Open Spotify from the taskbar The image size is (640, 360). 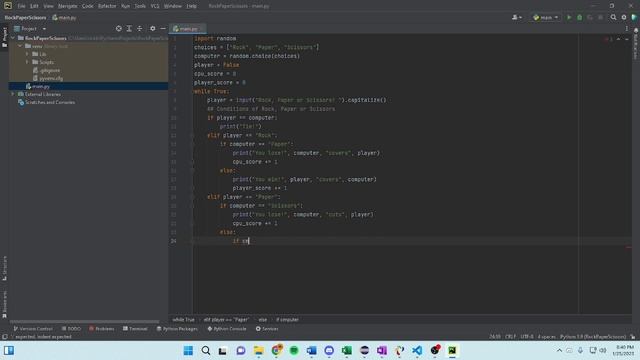(294, 350)
